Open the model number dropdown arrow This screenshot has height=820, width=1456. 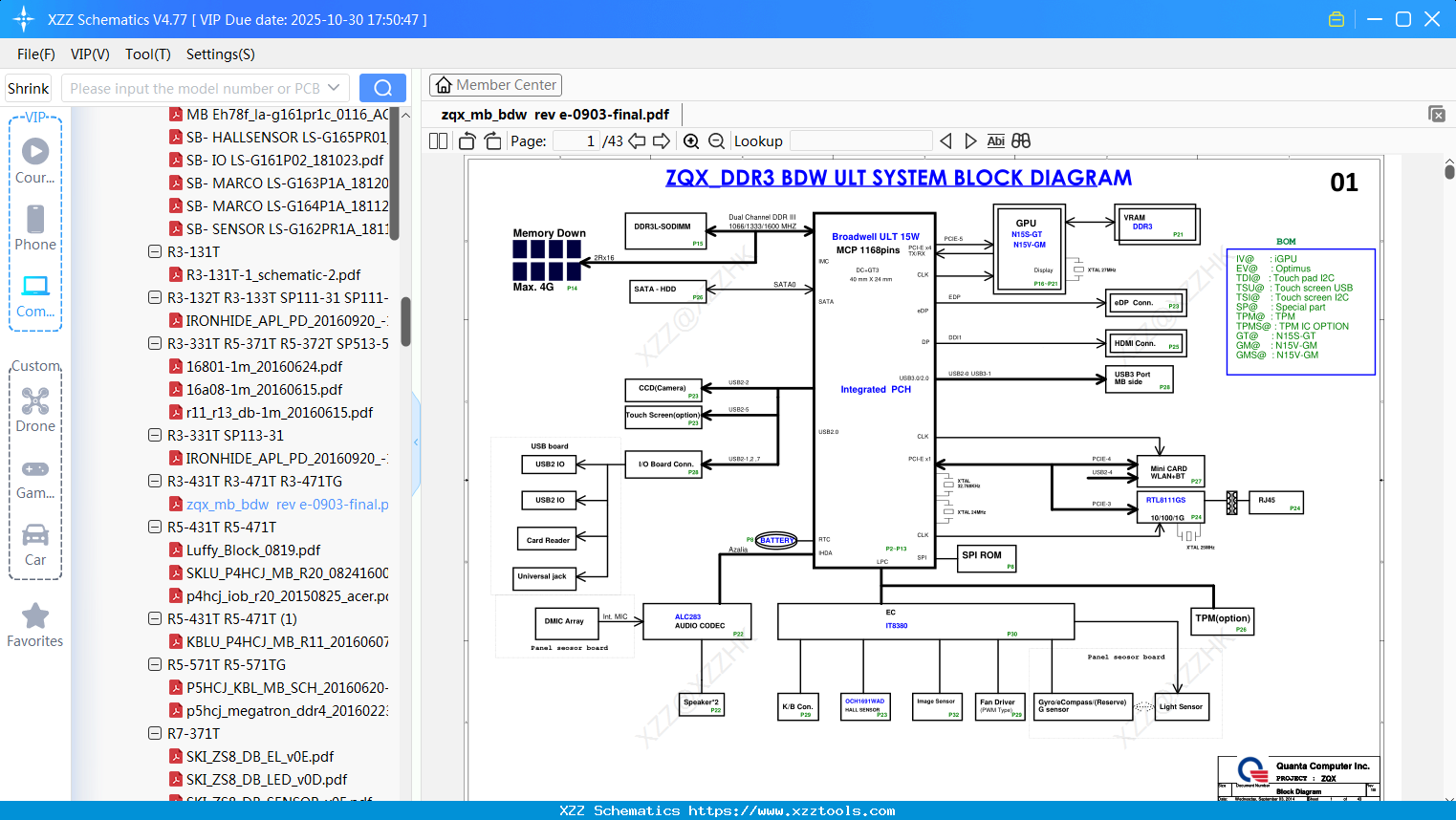coord(334,88)
